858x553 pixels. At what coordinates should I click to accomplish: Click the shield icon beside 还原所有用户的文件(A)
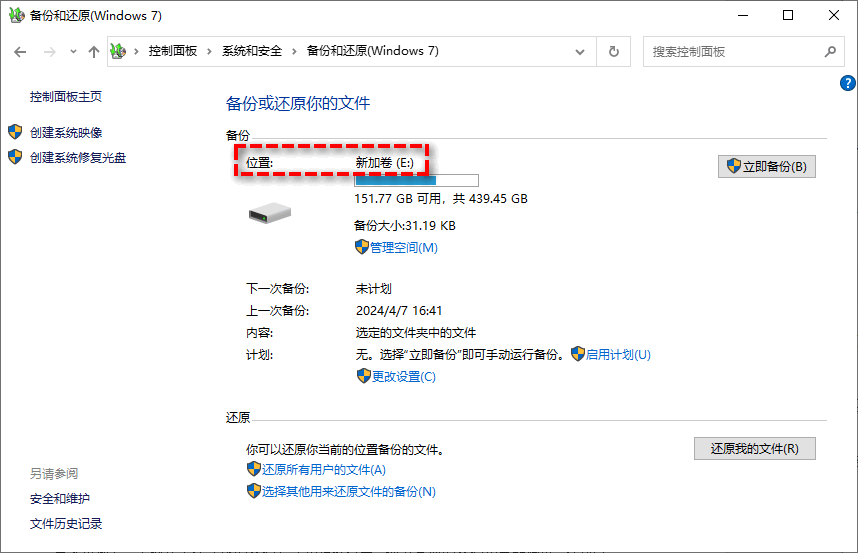tap(253, 469)
